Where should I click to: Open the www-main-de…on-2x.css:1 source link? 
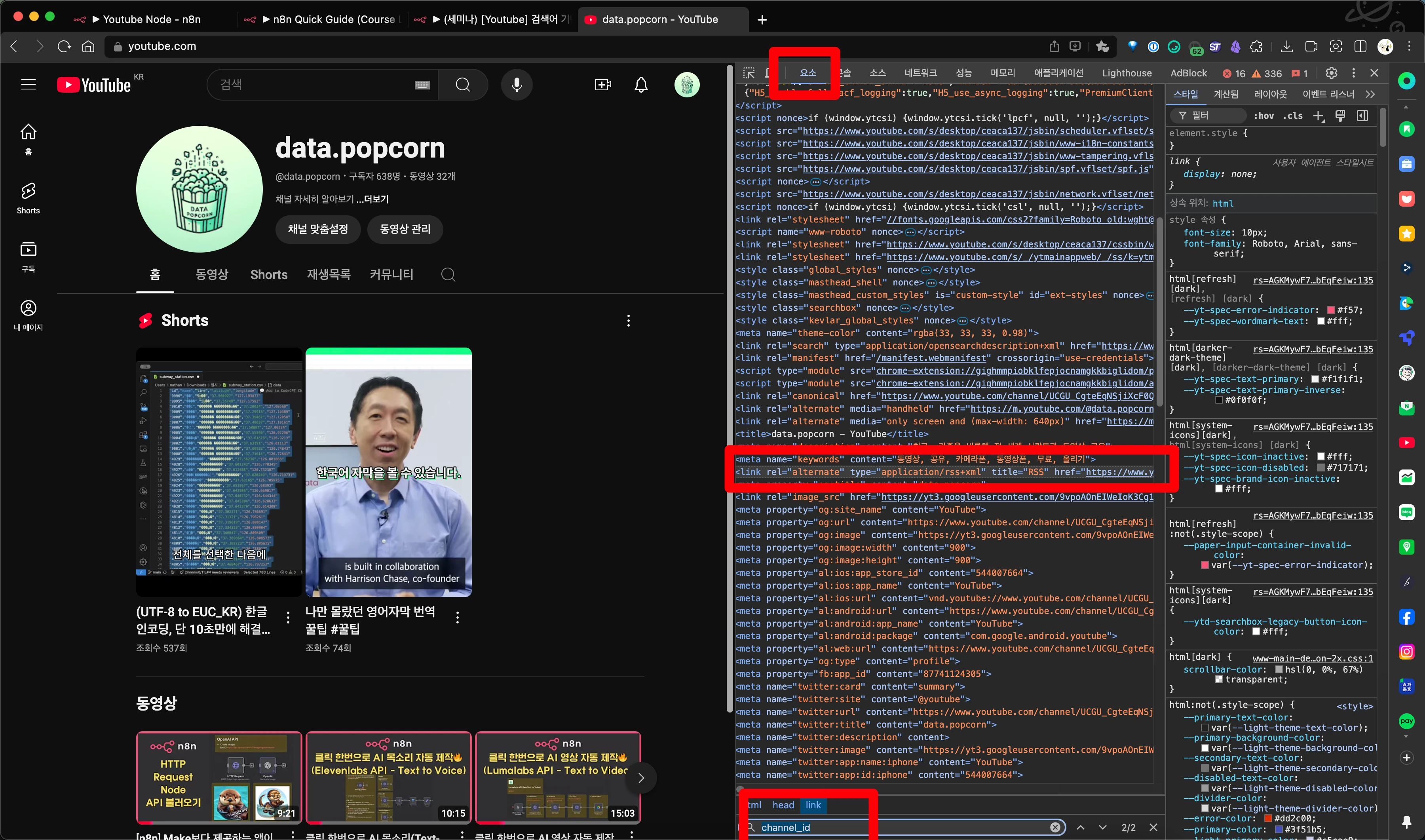(1312, 658)
